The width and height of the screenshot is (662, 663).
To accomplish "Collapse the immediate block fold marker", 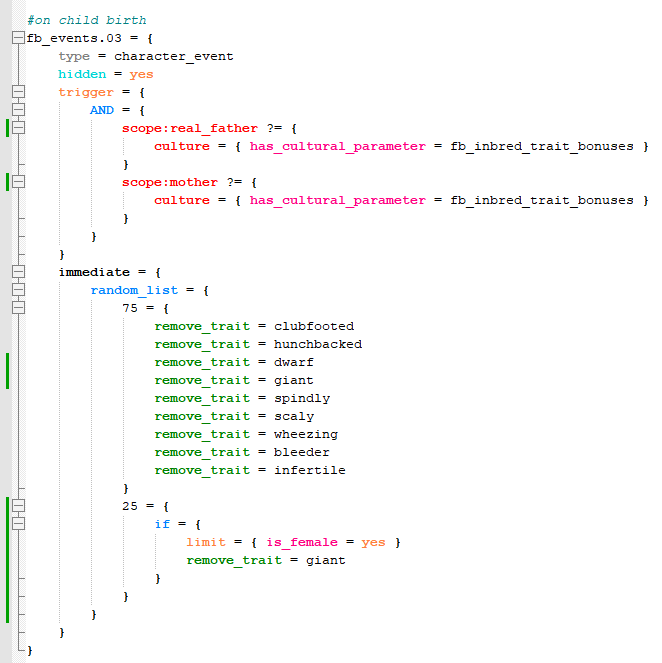I will tap(18, 272).
